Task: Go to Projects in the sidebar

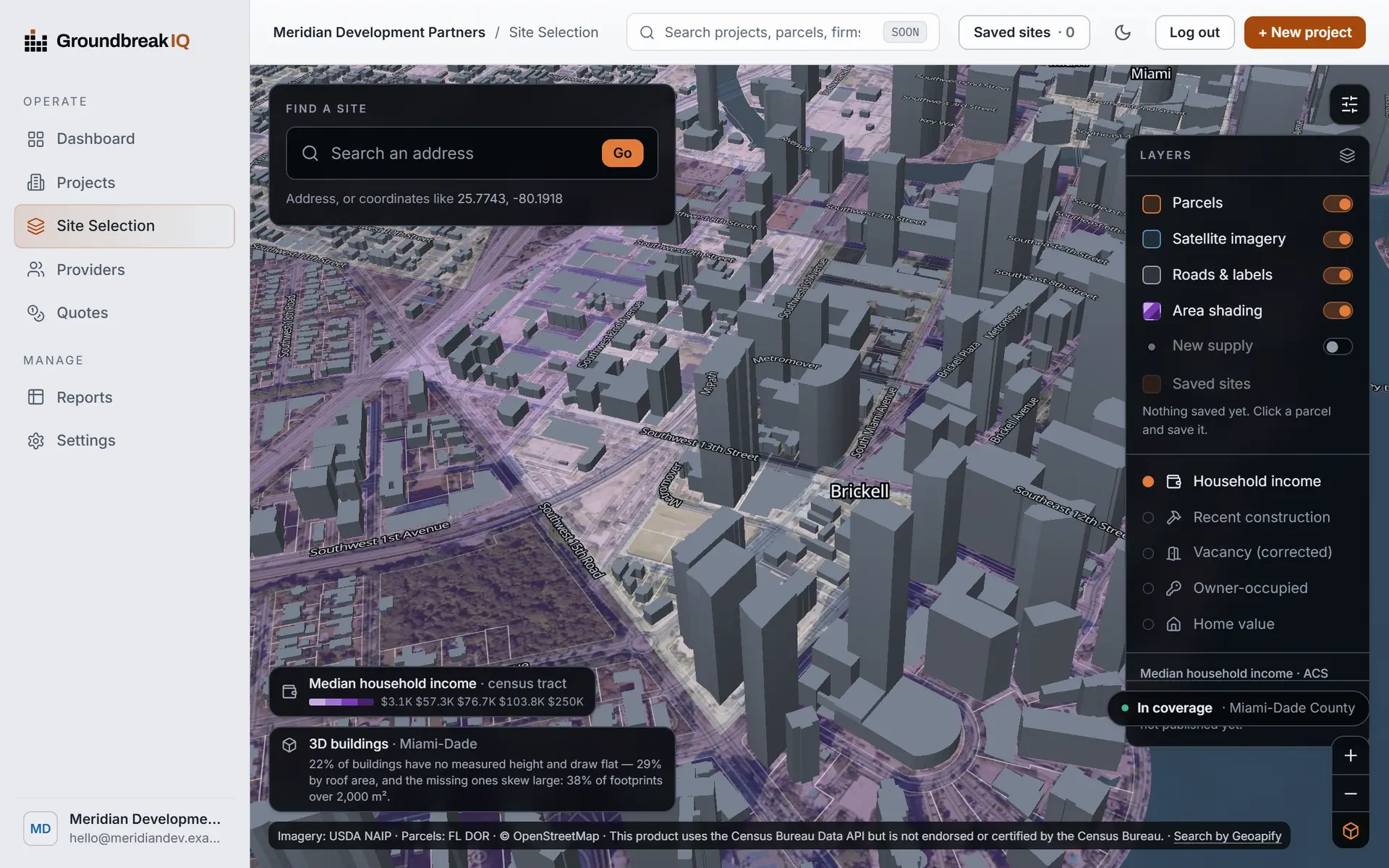Action: tap(124, 182)
